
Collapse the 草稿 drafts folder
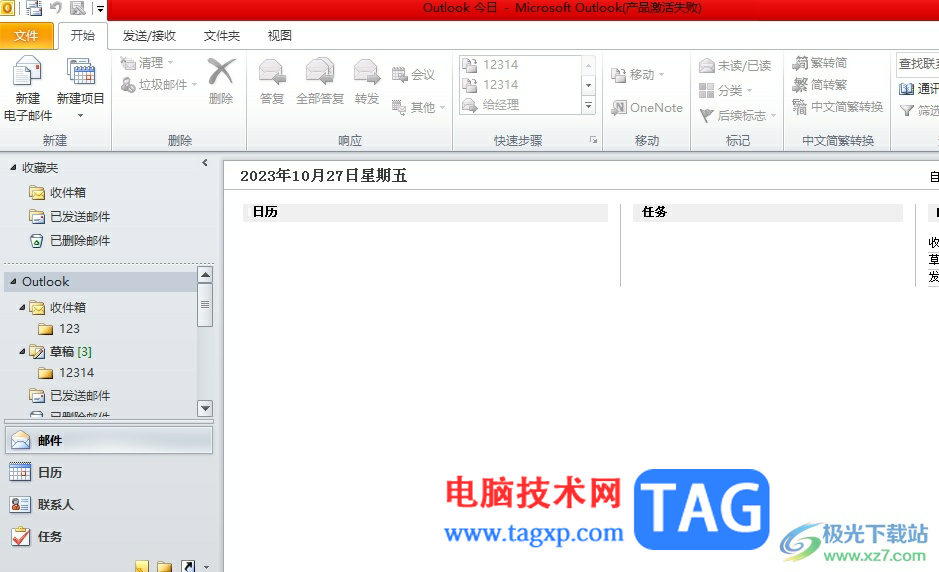pyautogui.click(x=22, y=352)
